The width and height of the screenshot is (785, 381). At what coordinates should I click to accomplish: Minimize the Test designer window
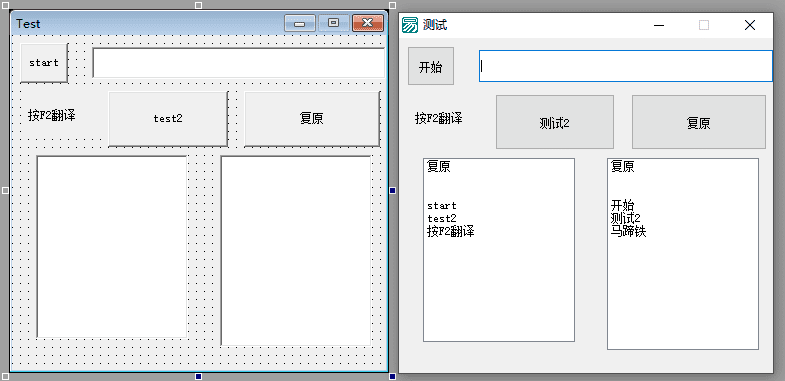click(x=300, y=23)
